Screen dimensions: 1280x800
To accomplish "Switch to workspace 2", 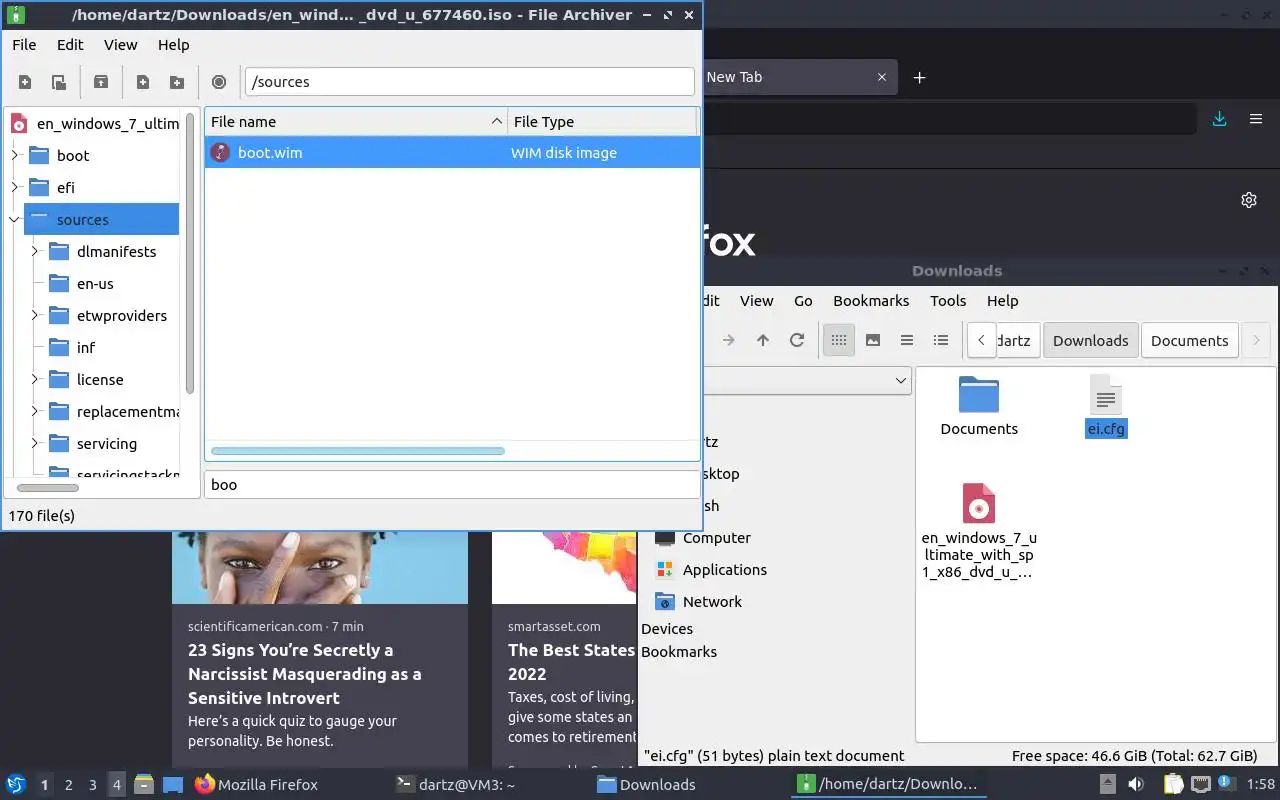I will tap(69, 785).
